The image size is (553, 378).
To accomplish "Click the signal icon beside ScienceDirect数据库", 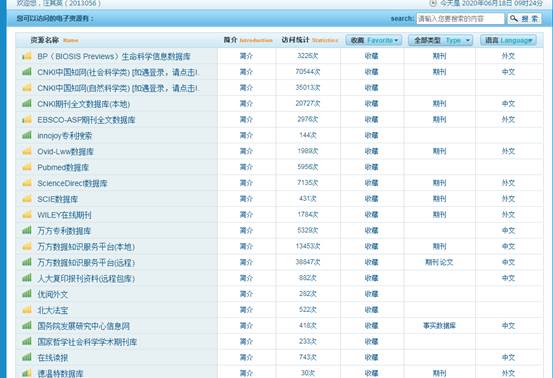I will 27,183.
